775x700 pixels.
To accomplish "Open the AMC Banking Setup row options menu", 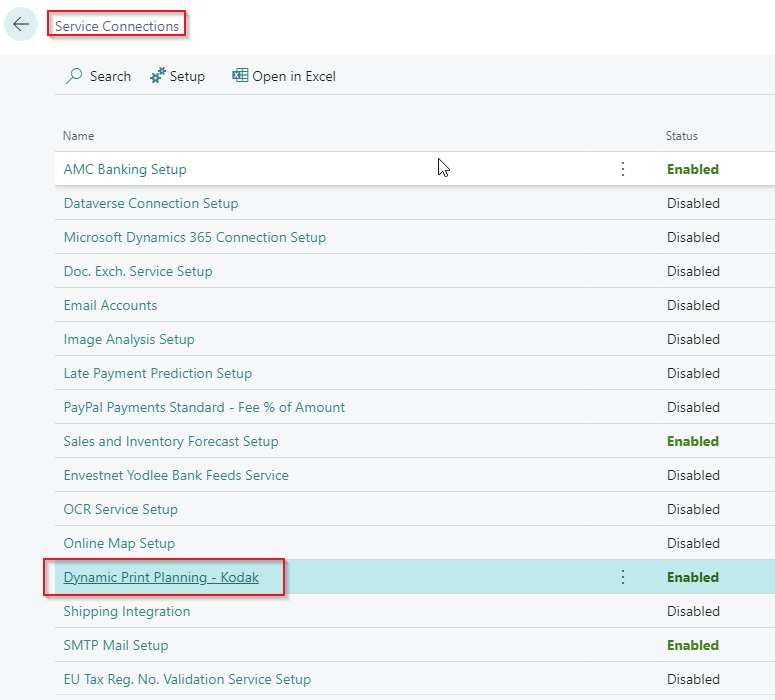I will pyautogui.click(x=623, y=169).
